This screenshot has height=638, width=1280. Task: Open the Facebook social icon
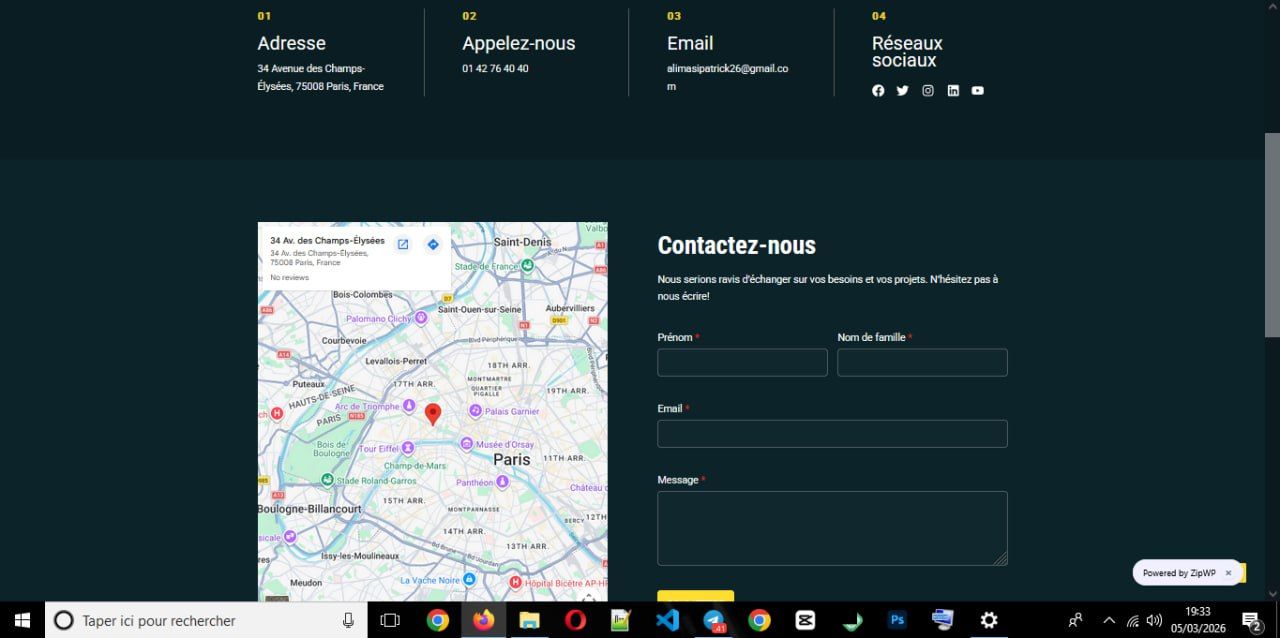[x=878, y=91]
